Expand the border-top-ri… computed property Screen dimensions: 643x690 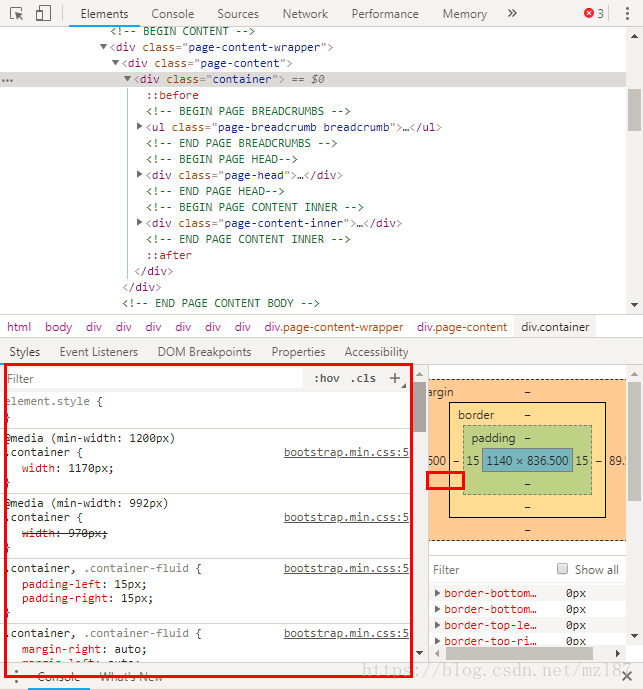pyautogui.click(x=437, y=641)
